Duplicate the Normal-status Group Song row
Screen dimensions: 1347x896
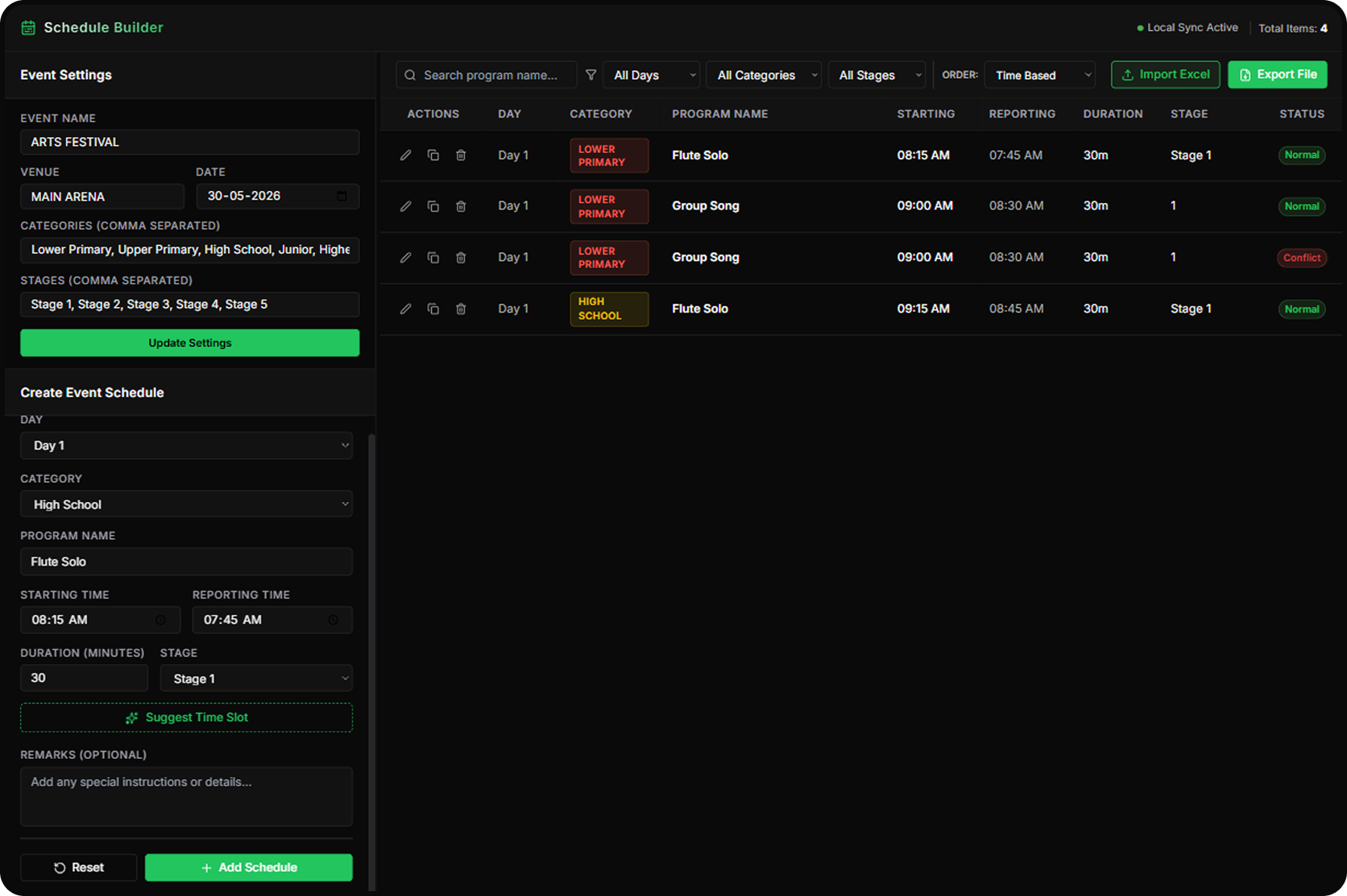(433, 206)
